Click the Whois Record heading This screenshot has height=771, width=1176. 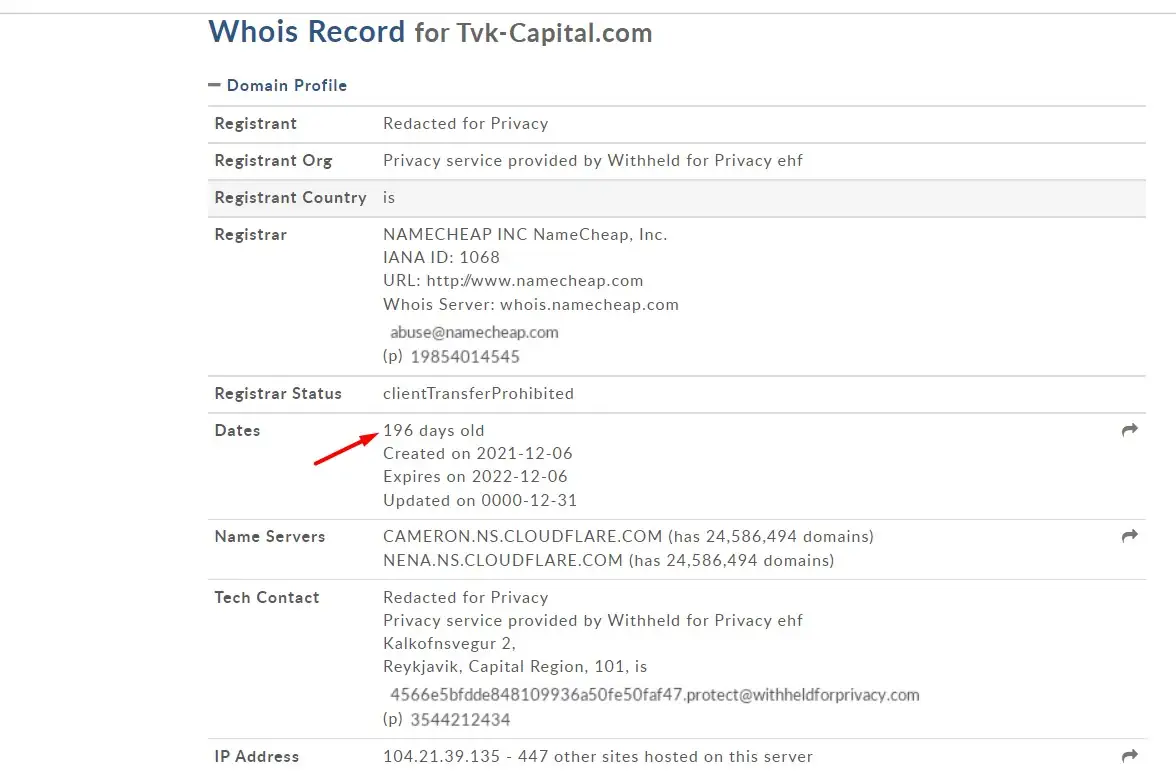pos(306,32)
